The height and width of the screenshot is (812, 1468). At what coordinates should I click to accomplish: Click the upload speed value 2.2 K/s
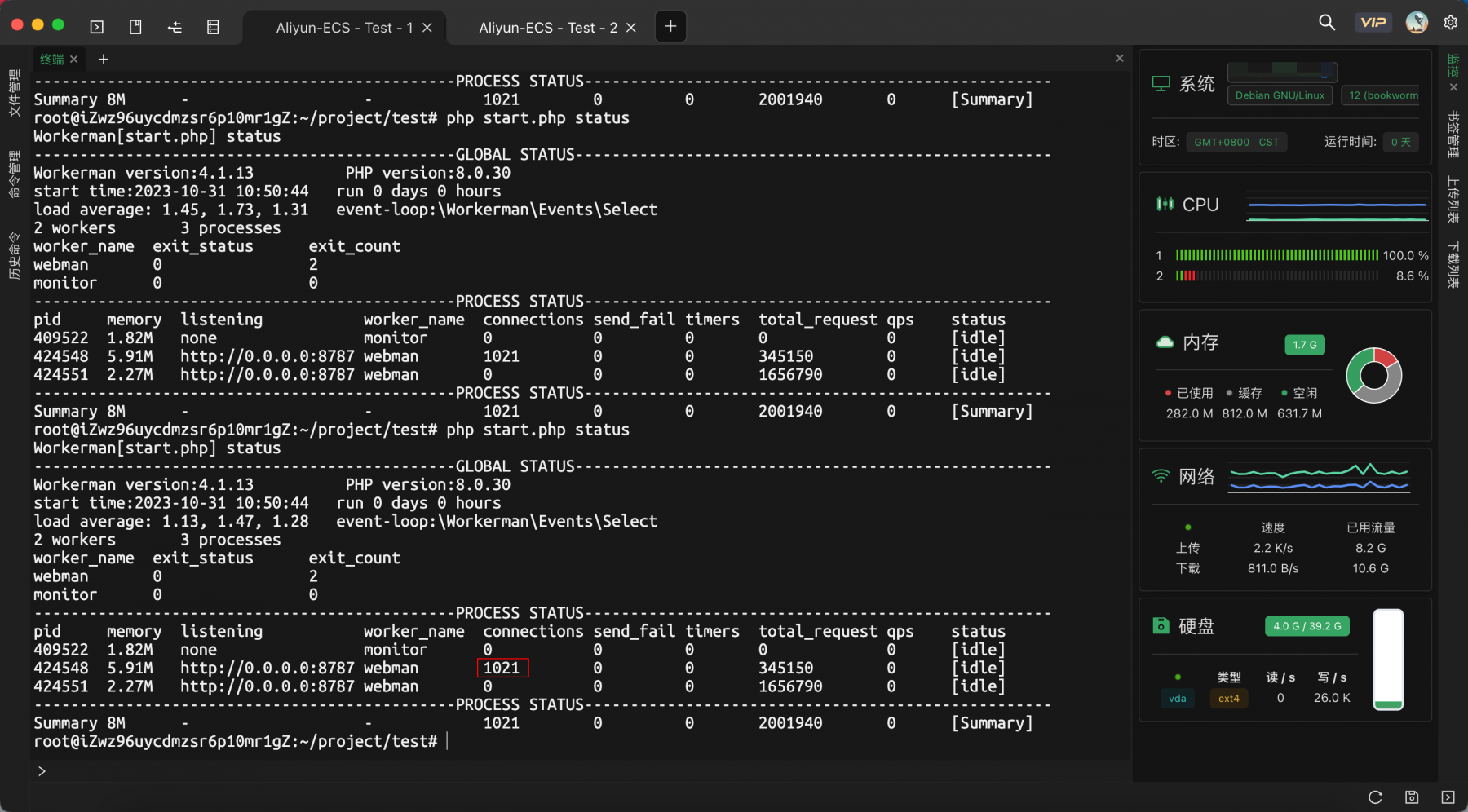point(1273,548)
